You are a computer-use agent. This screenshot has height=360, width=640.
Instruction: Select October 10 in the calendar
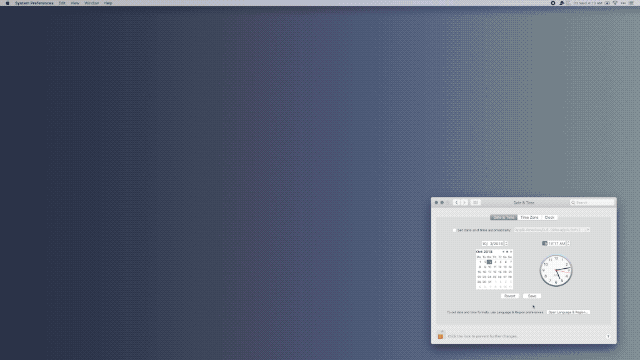[490, 267]
